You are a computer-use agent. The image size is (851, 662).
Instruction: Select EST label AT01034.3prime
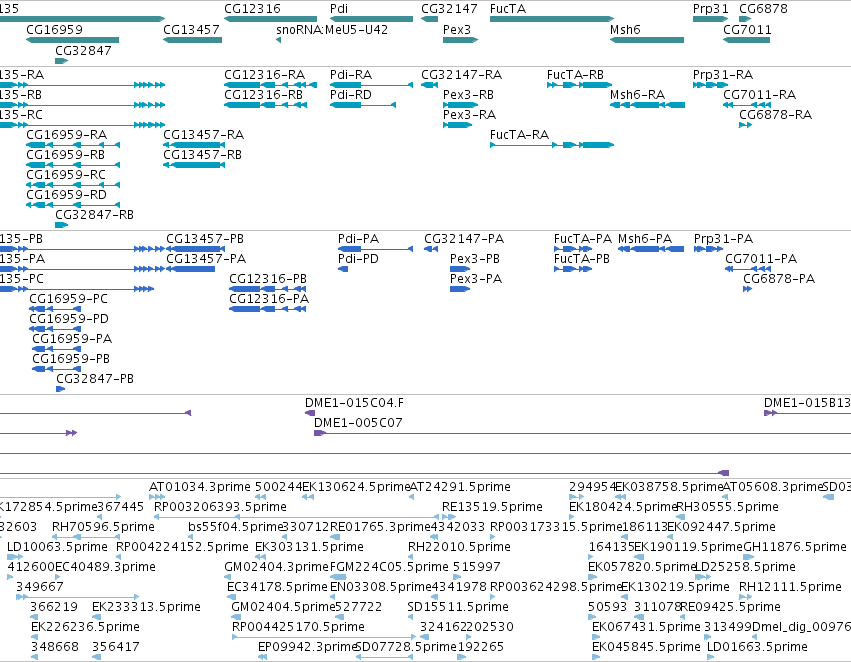[x=200, y=487]
